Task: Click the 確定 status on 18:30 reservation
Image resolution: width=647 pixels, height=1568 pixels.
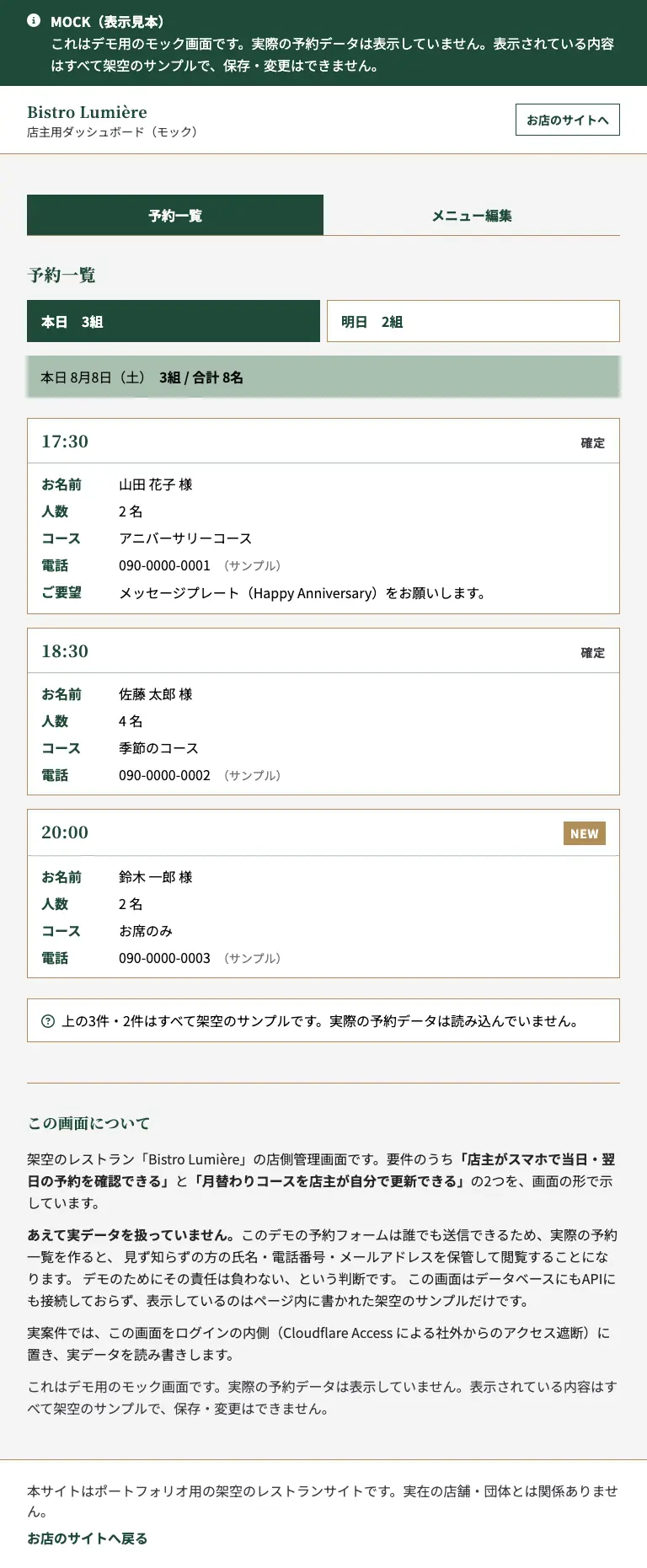Action: (x=593, y=653)
